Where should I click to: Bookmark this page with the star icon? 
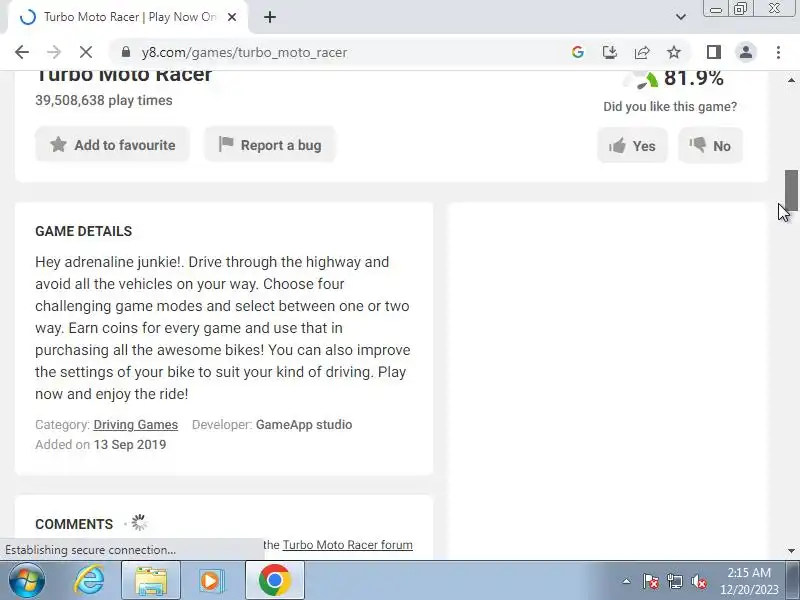pos(674,52)
